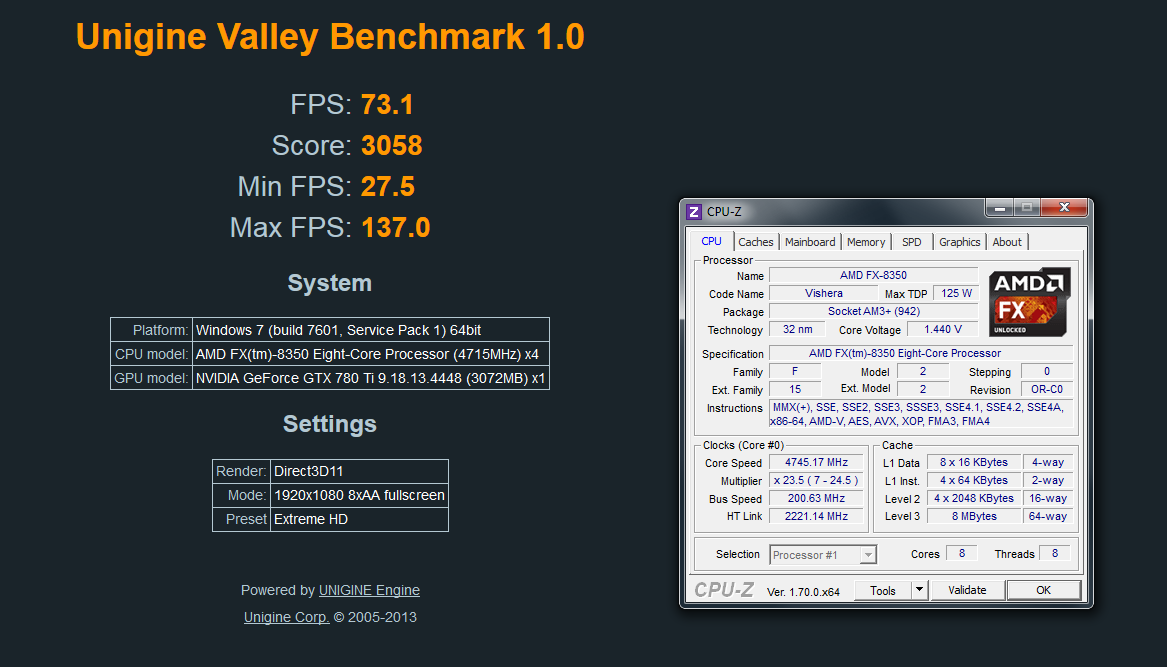The image size is (1167, 667).
Task: Click the Instructions list text
Action: tap(920, 414)
